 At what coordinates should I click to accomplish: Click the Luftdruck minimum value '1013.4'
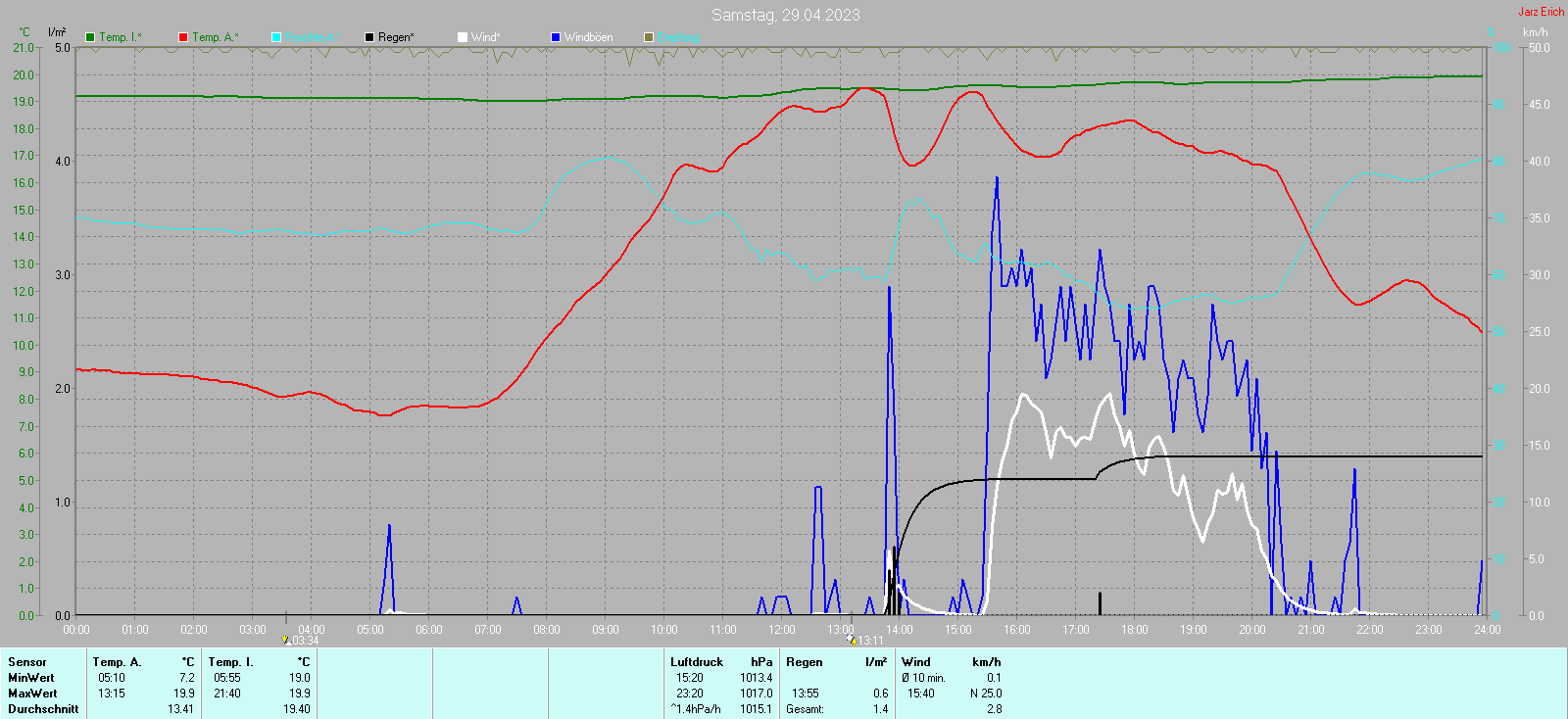click(757, 678)
